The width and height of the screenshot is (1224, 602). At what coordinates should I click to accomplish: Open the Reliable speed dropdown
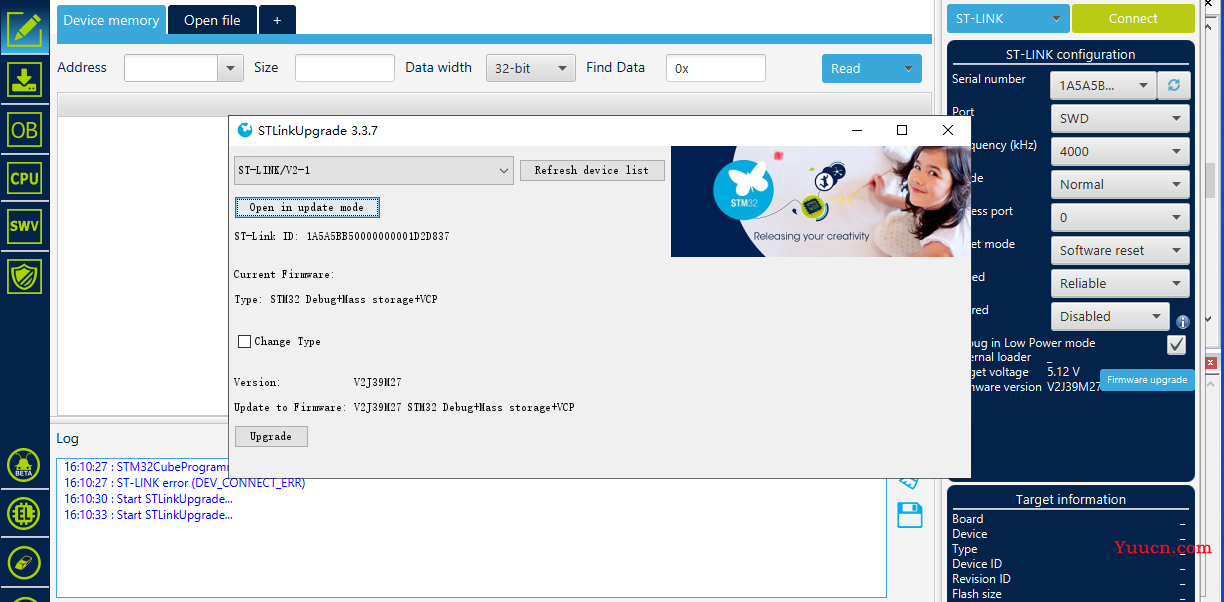1121,283
